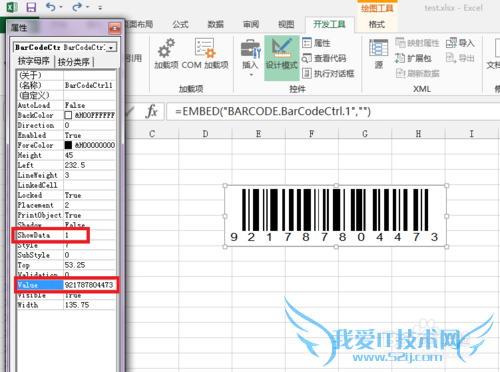Select column F header
This screenshot has height=372, width=500.
click(x=312, y=134)
